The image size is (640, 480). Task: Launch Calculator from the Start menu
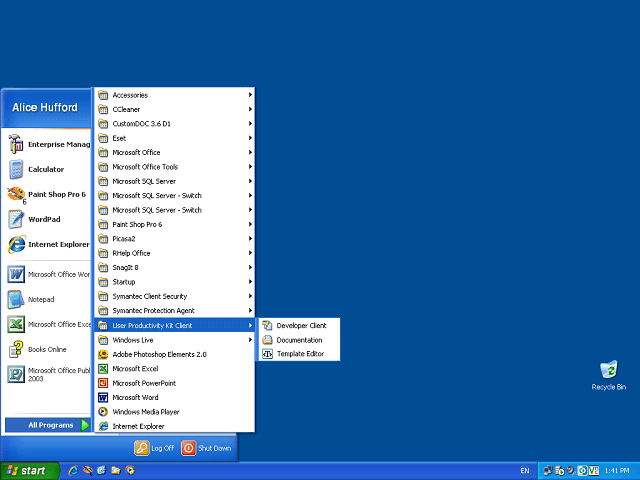pos(48,169)
